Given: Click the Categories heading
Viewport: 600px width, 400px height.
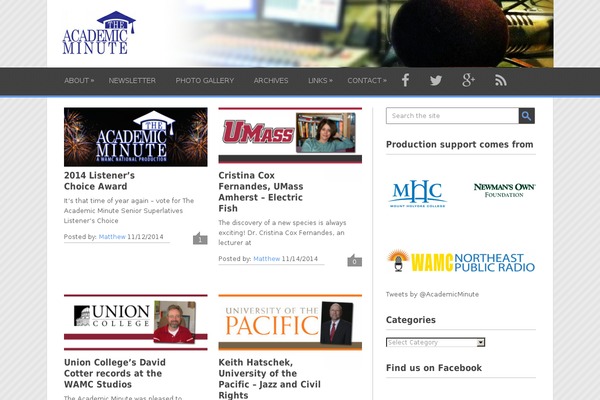Looking at the screenshot, I should pos(411,320).
